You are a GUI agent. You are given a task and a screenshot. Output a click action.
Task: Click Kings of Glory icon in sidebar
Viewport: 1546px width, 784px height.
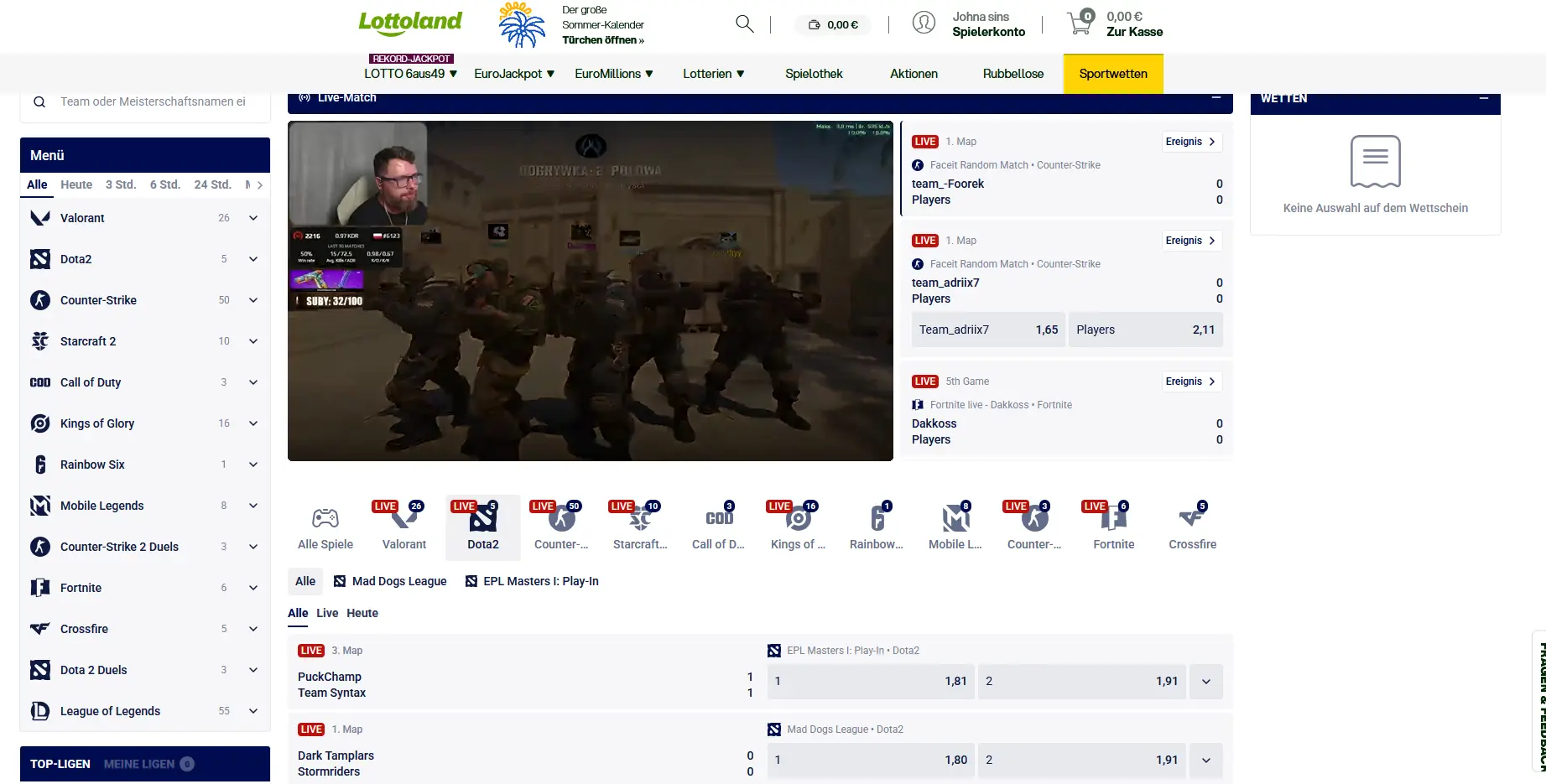pos(40,423)
